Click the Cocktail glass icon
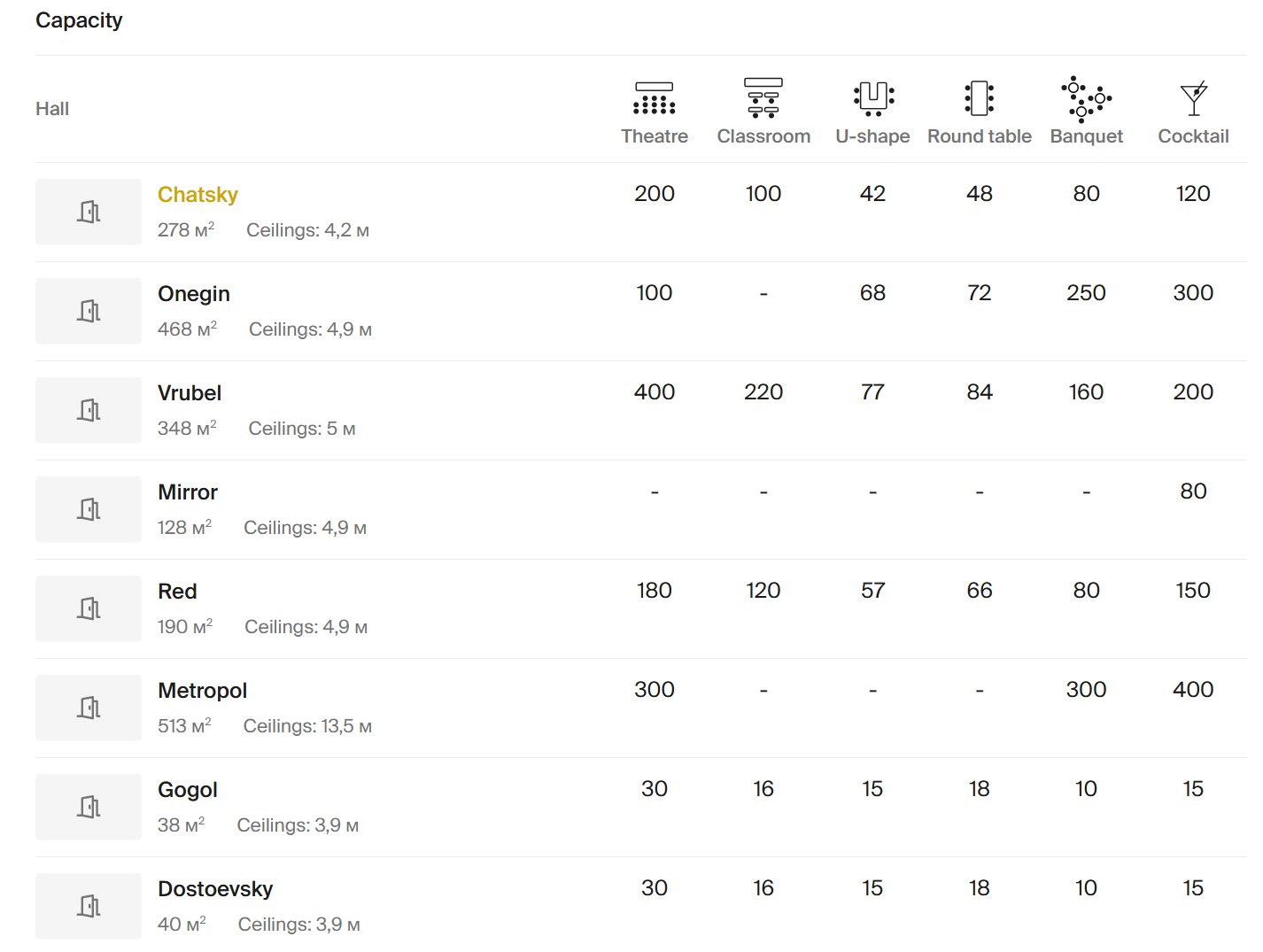The height and width of the screenshot is (952, 1263). click(x=1193, y=98)
